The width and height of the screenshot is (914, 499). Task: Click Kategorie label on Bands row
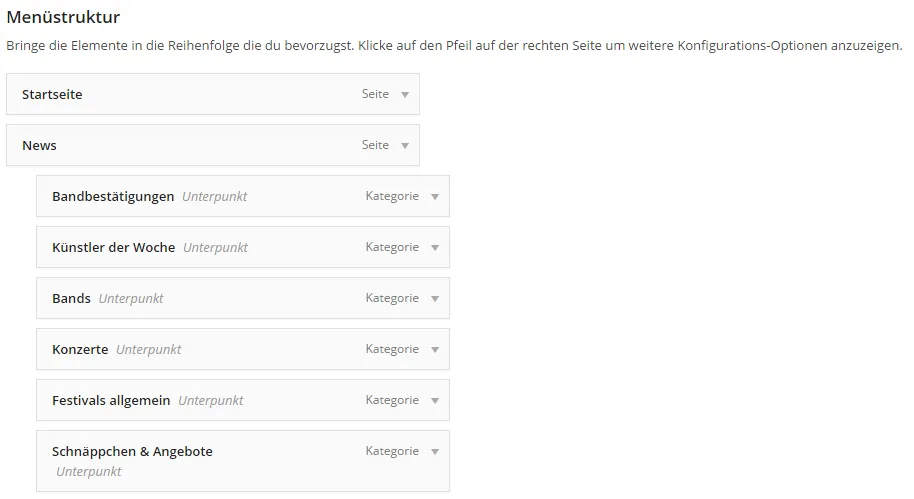pos(392,298)
